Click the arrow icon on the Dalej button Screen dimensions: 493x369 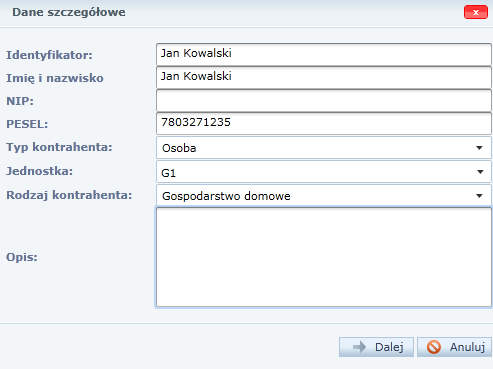(359, 347)
